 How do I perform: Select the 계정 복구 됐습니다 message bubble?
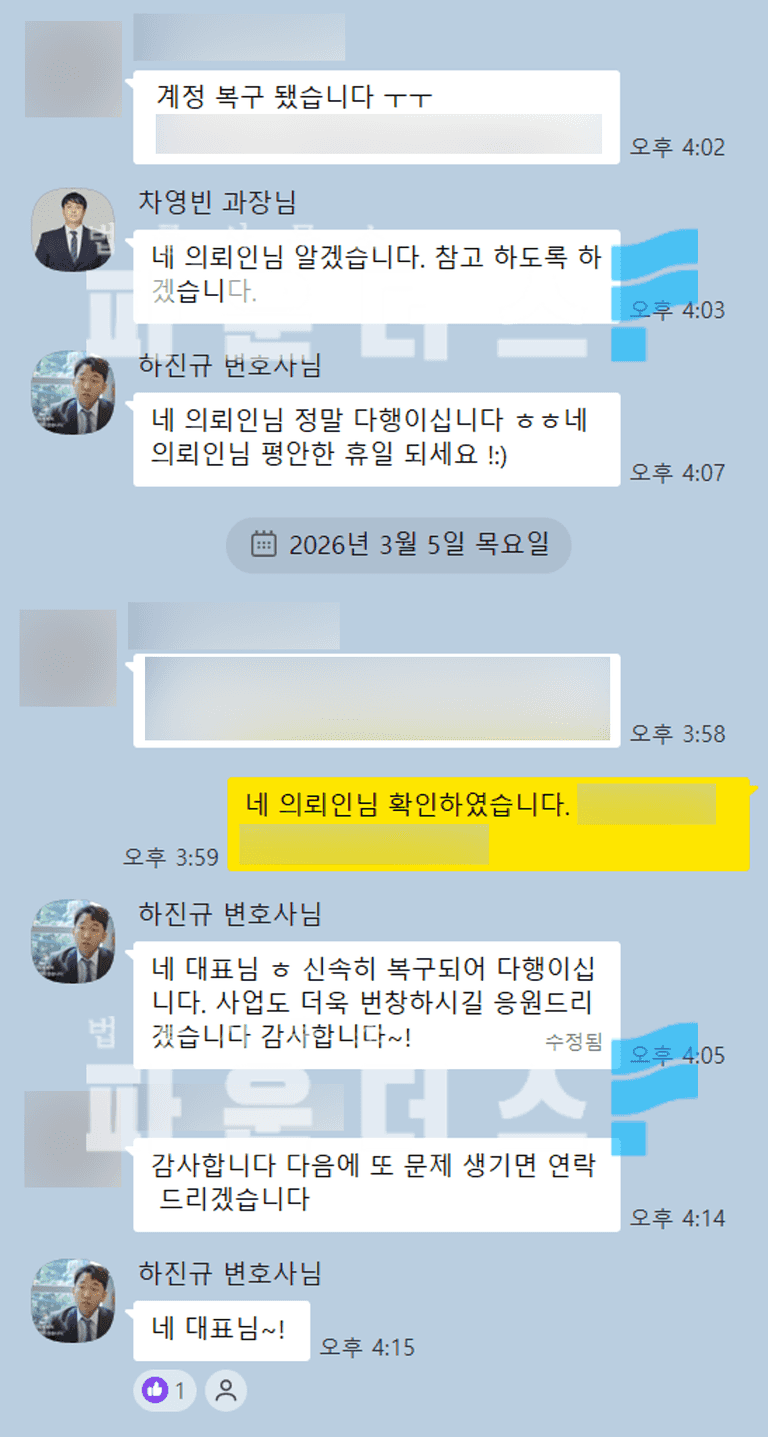(x=377, y=117)
